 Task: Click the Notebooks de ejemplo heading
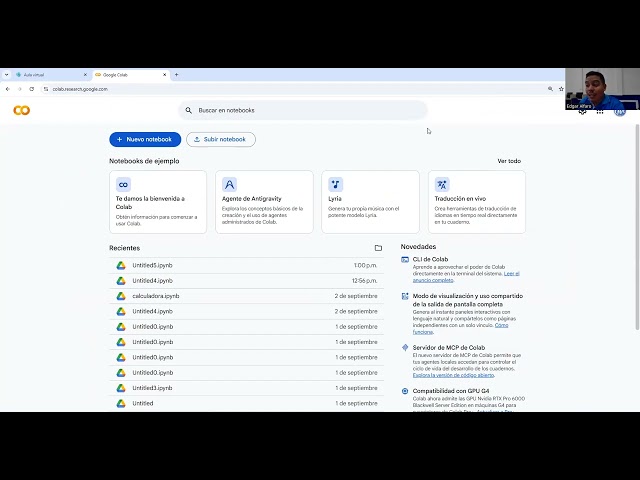coord(144,161)
